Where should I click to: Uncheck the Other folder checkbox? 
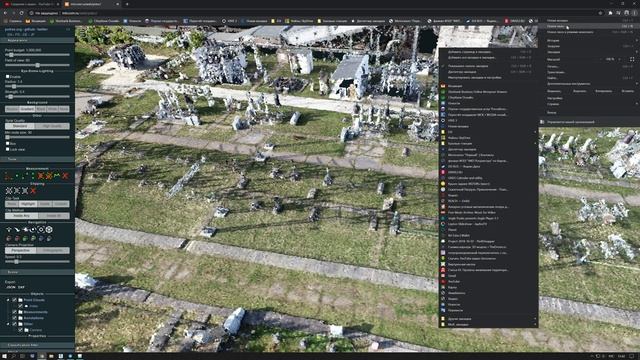point(14,324)
